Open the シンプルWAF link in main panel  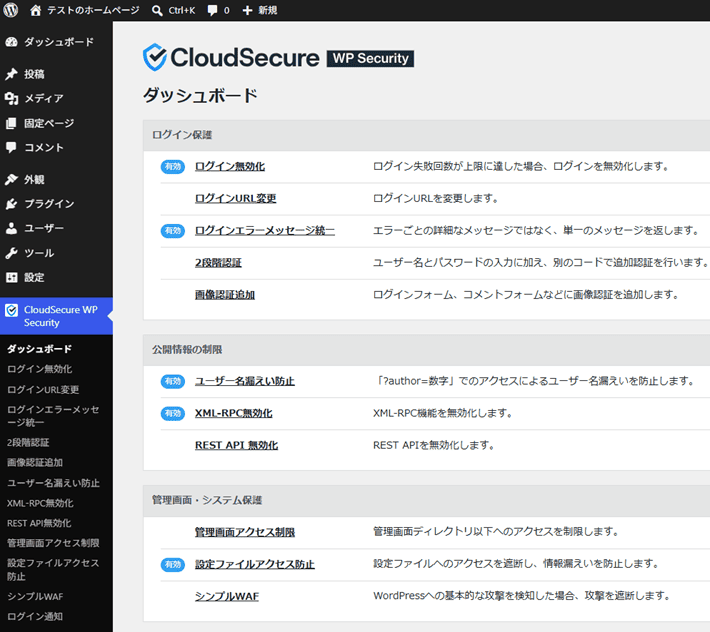(x=227, y=597)
